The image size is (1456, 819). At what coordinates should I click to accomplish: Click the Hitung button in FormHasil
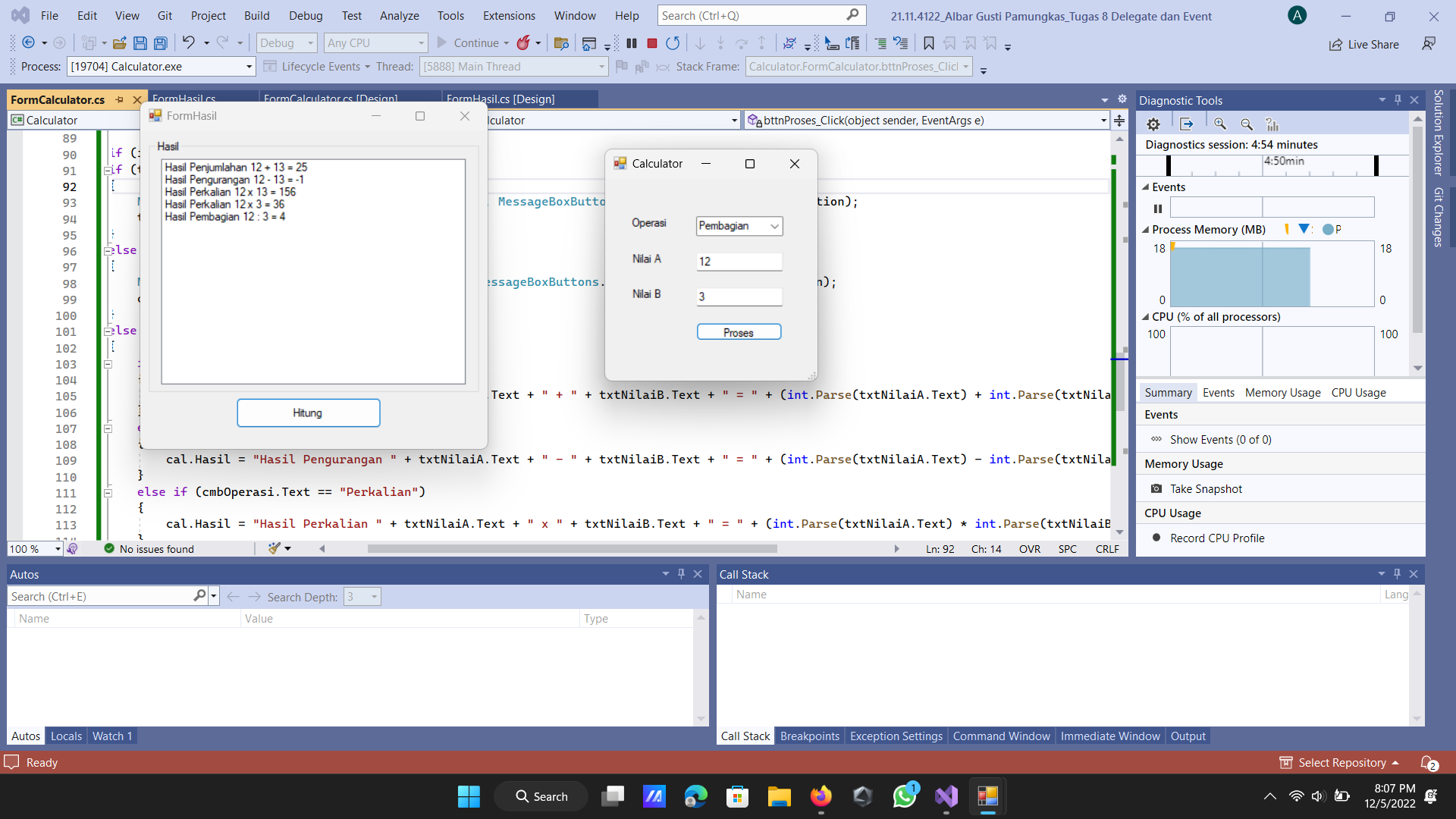coord(308,413)
